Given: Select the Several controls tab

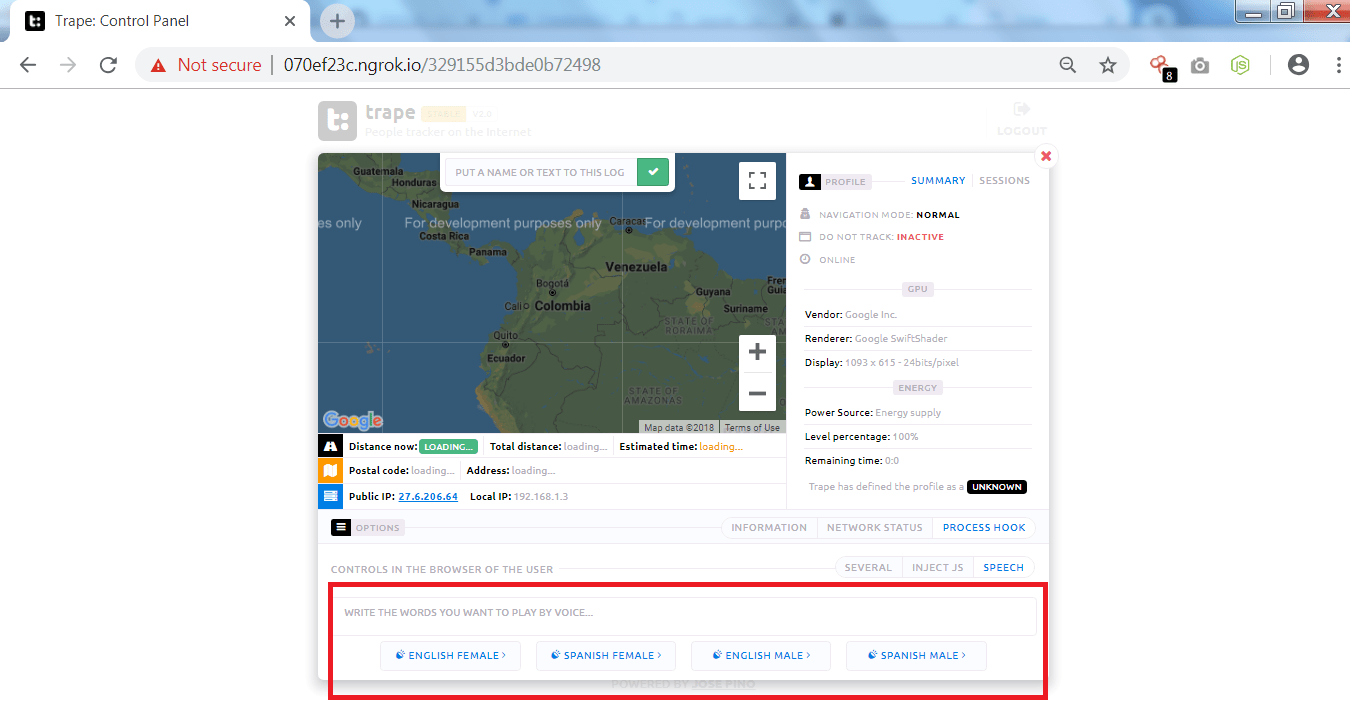Looking at the screenshot, I should tap(868, 567).
